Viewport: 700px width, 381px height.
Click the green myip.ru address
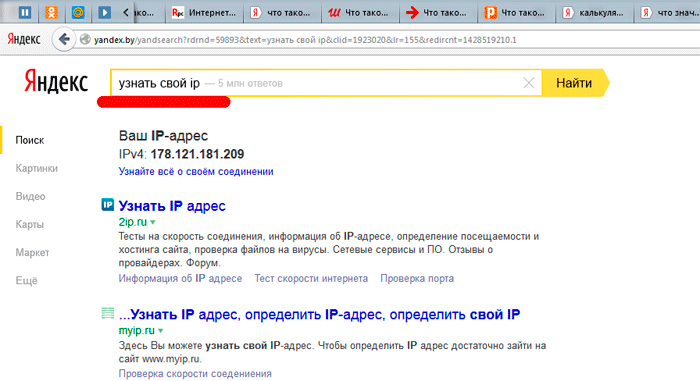tap(137, 331)
